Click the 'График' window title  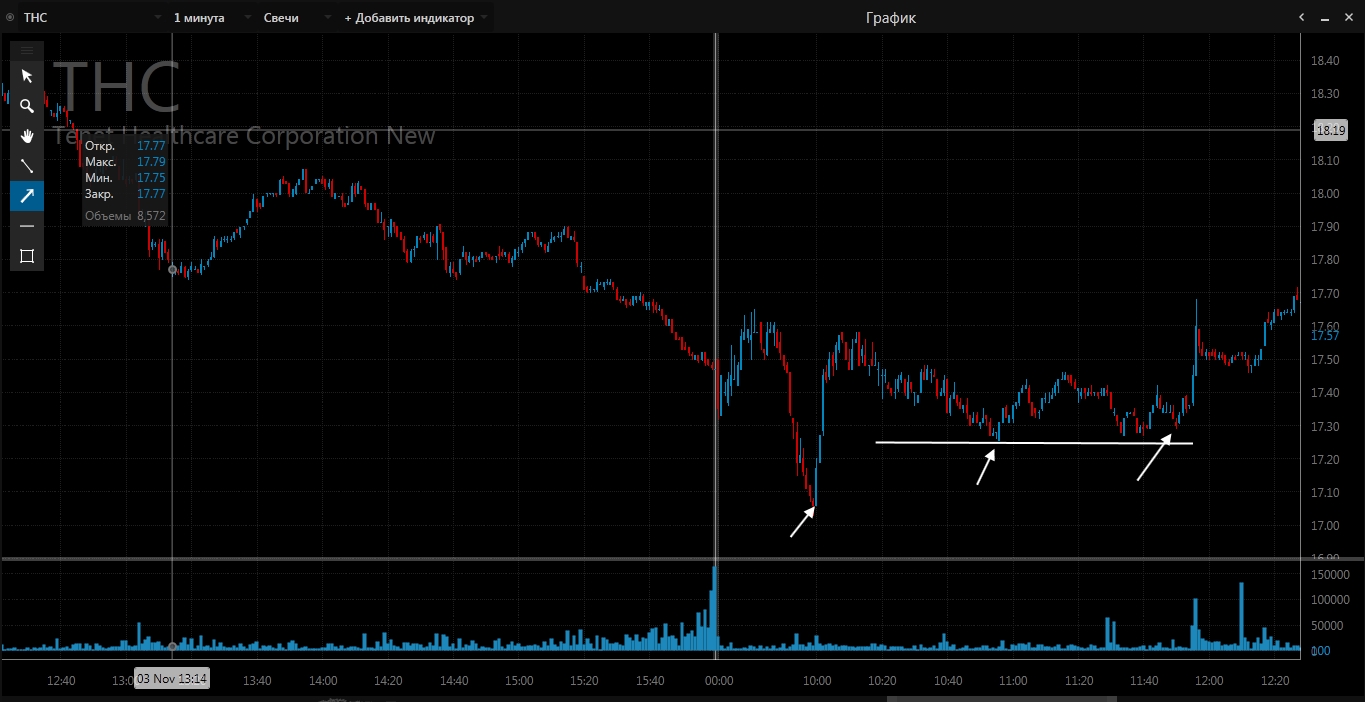point(890,18)
